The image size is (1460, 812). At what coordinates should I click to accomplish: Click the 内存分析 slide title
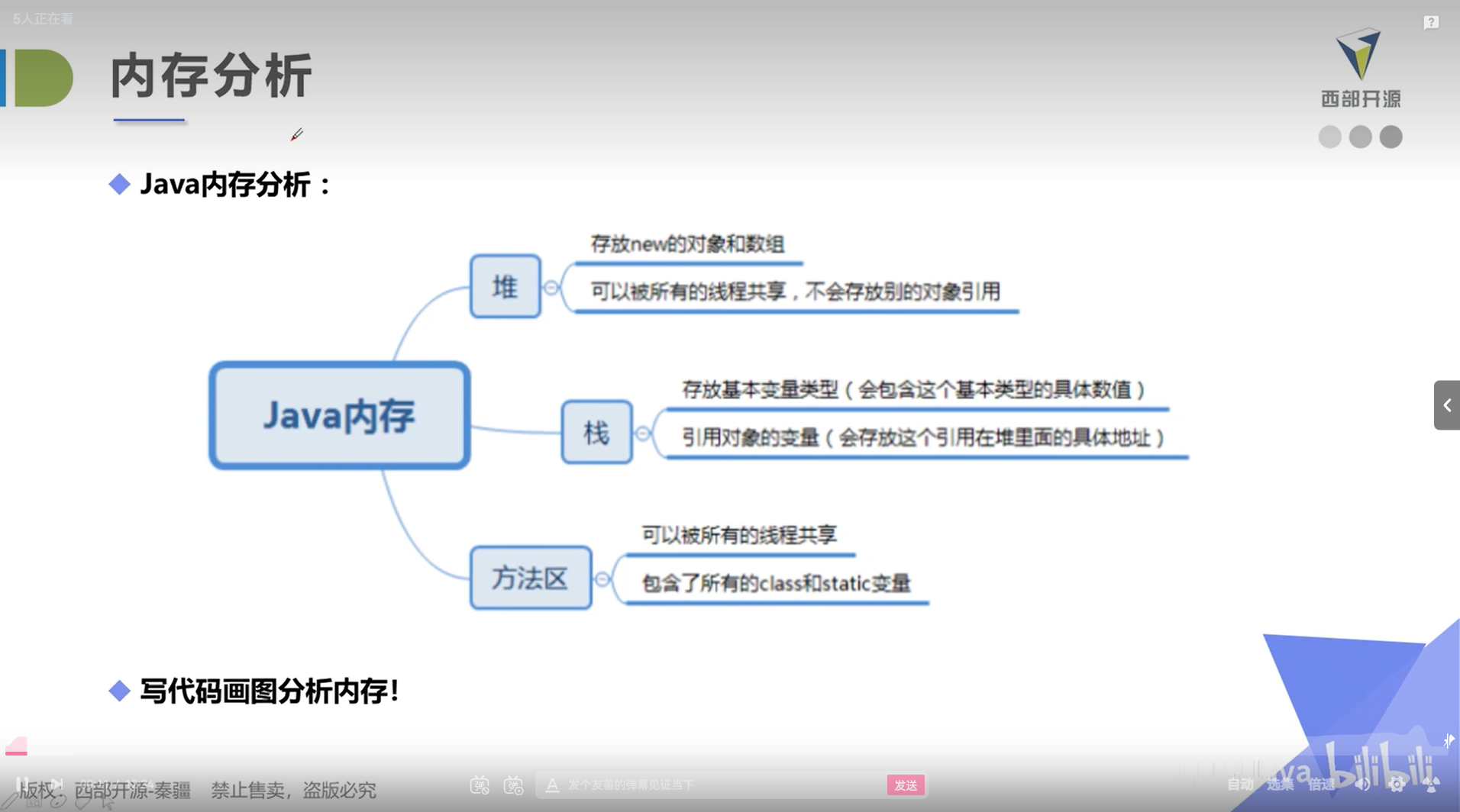click(x=212, y=76)
